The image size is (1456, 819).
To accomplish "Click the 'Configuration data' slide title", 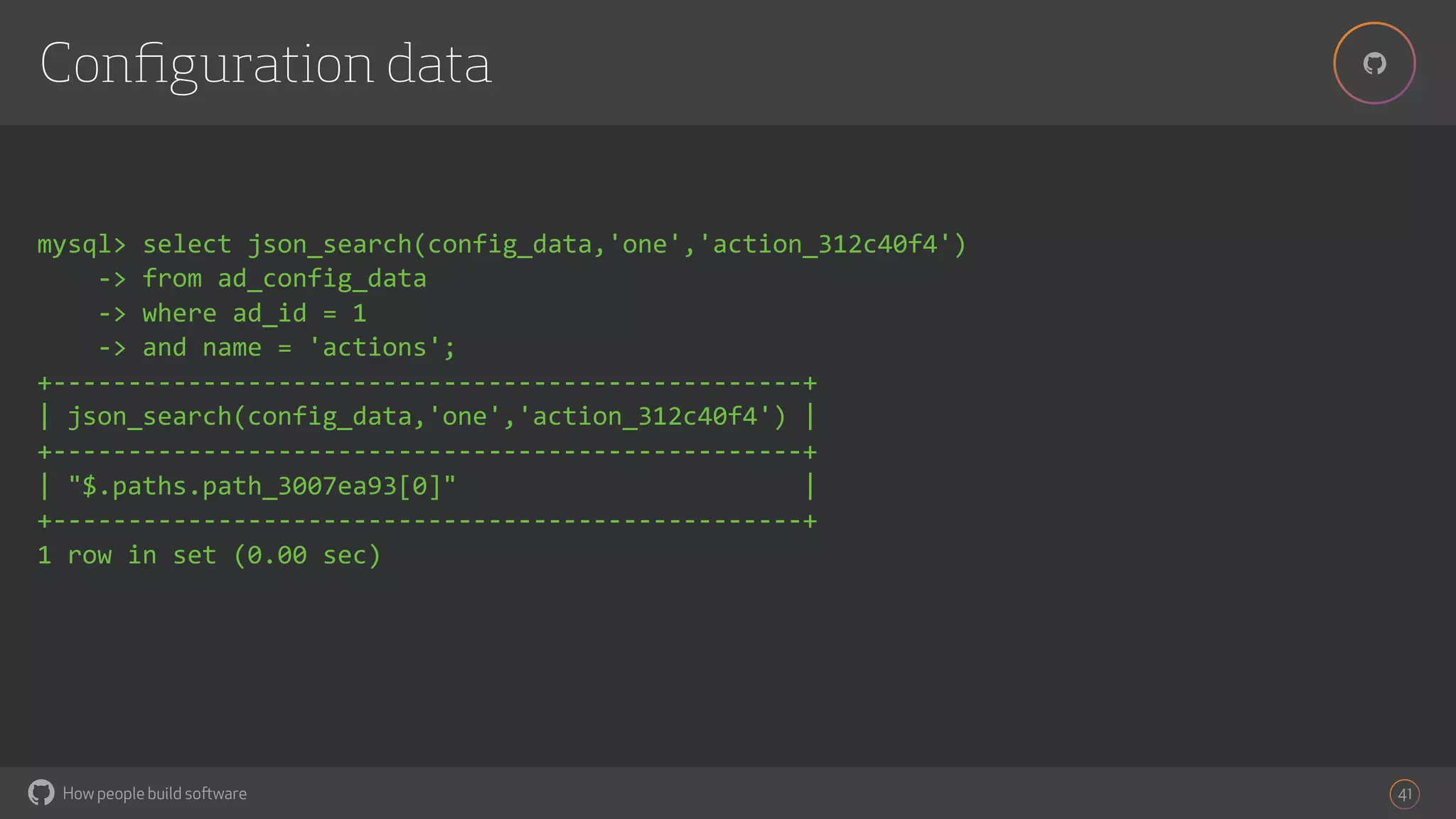I will click(x=266, y=65).
